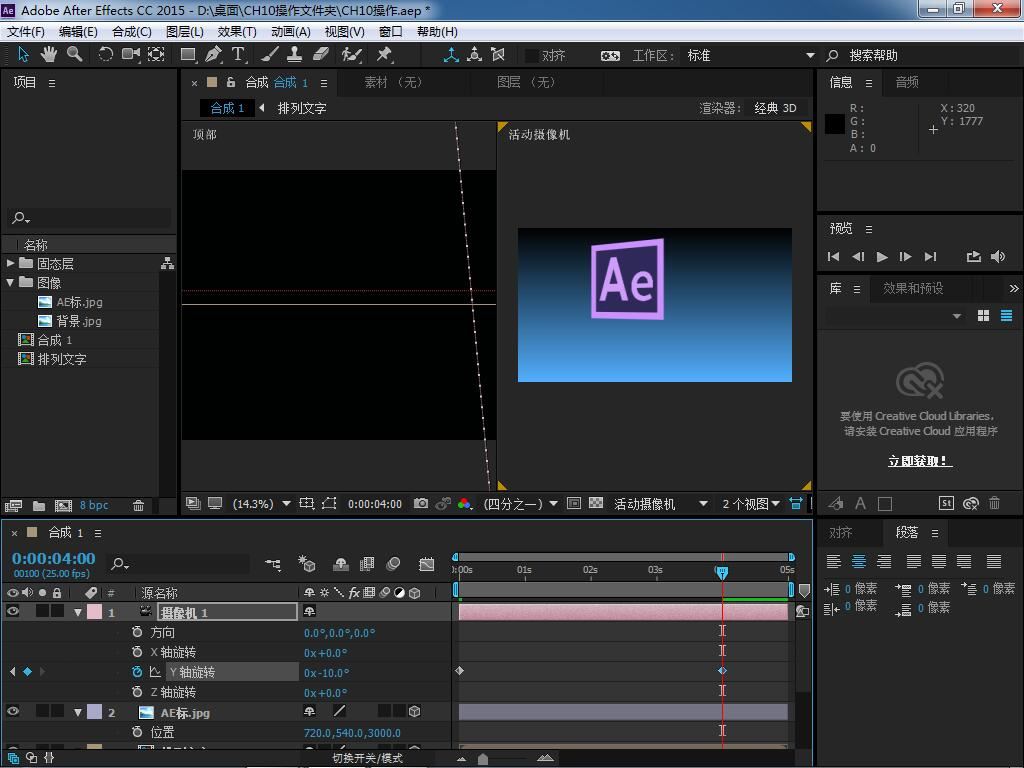Collapse the 图像 folder
The width and height of the screenshot is (1024, 768).
point(10,282)
